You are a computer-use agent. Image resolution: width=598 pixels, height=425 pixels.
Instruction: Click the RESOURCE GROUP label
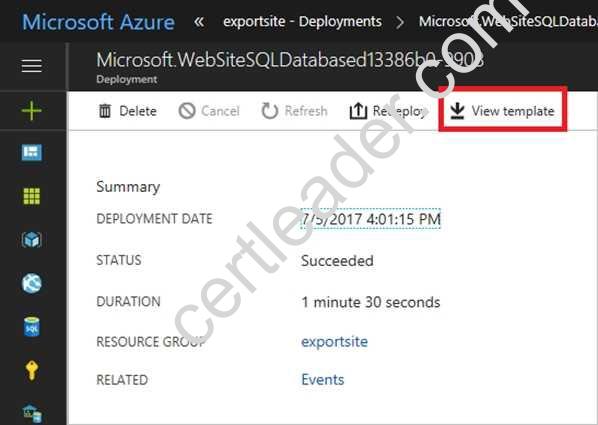(151, 341)
